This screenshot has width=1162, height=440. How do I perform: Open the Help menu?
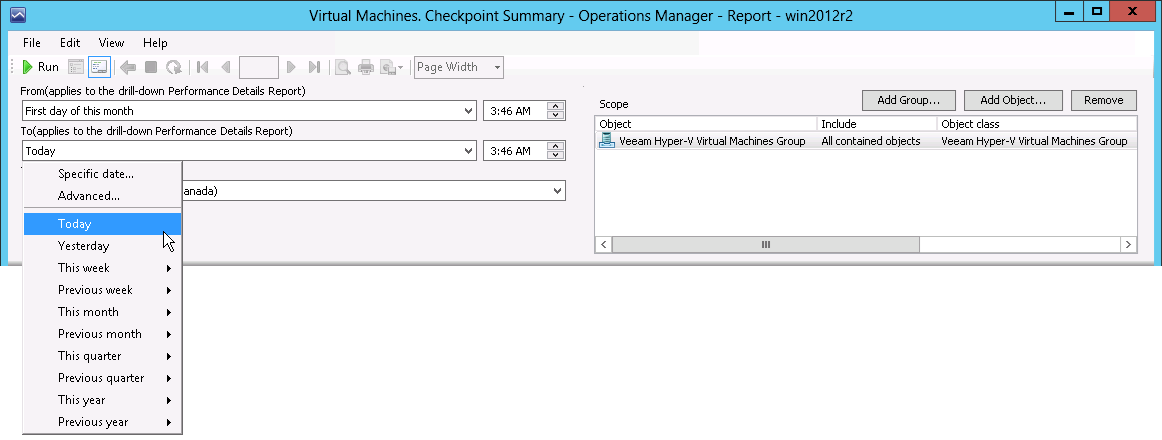pyautogui.click(x=155, y=43)
